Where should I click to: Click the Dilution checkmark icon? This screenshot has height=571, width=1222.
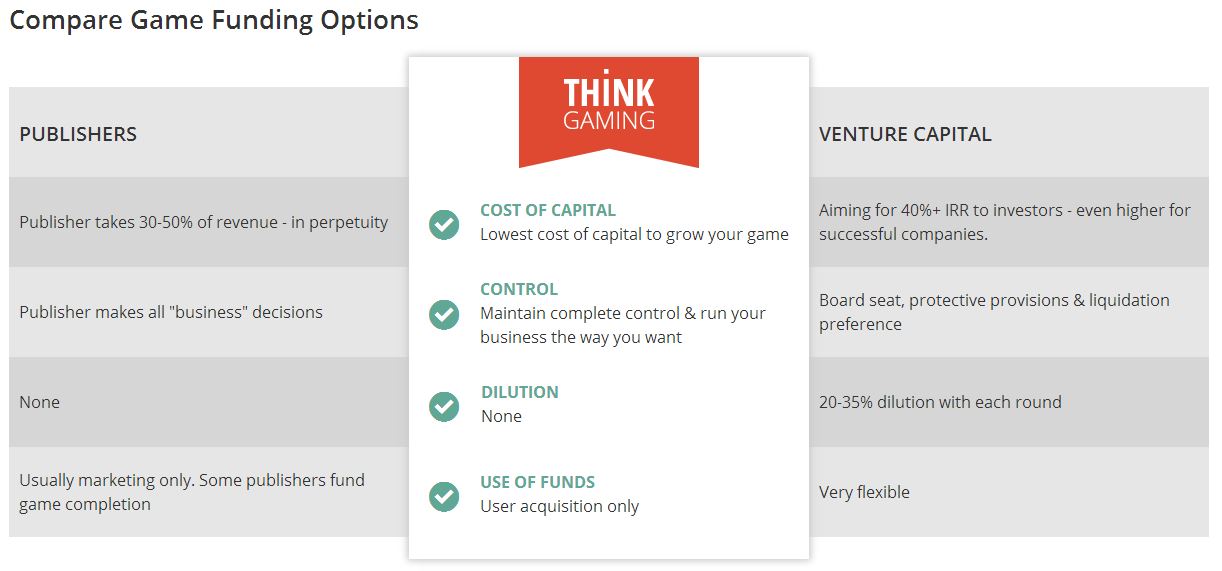[444, 405]
